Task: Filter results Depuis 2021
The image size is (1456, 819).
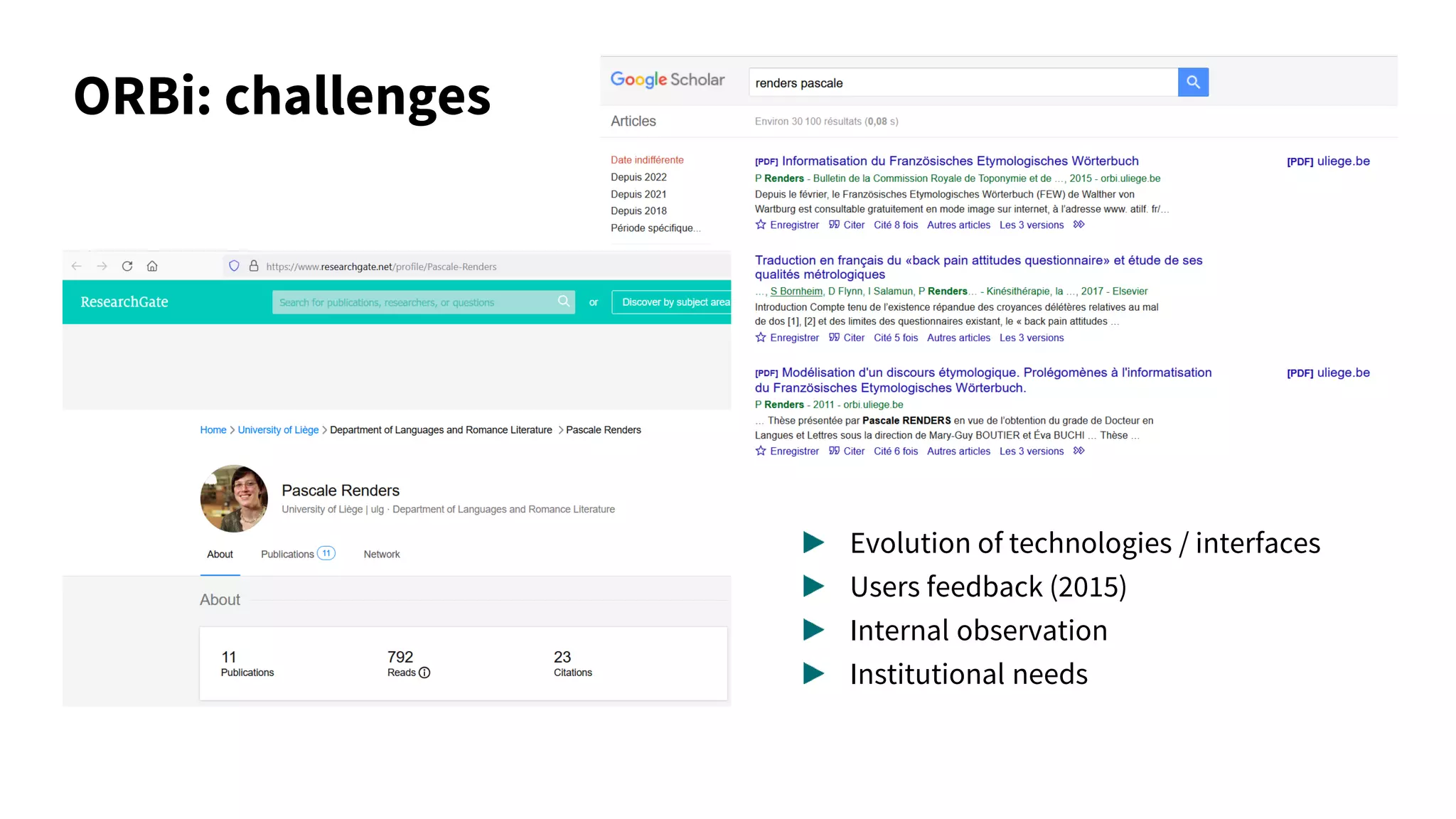Action: [x=638, y=194]
